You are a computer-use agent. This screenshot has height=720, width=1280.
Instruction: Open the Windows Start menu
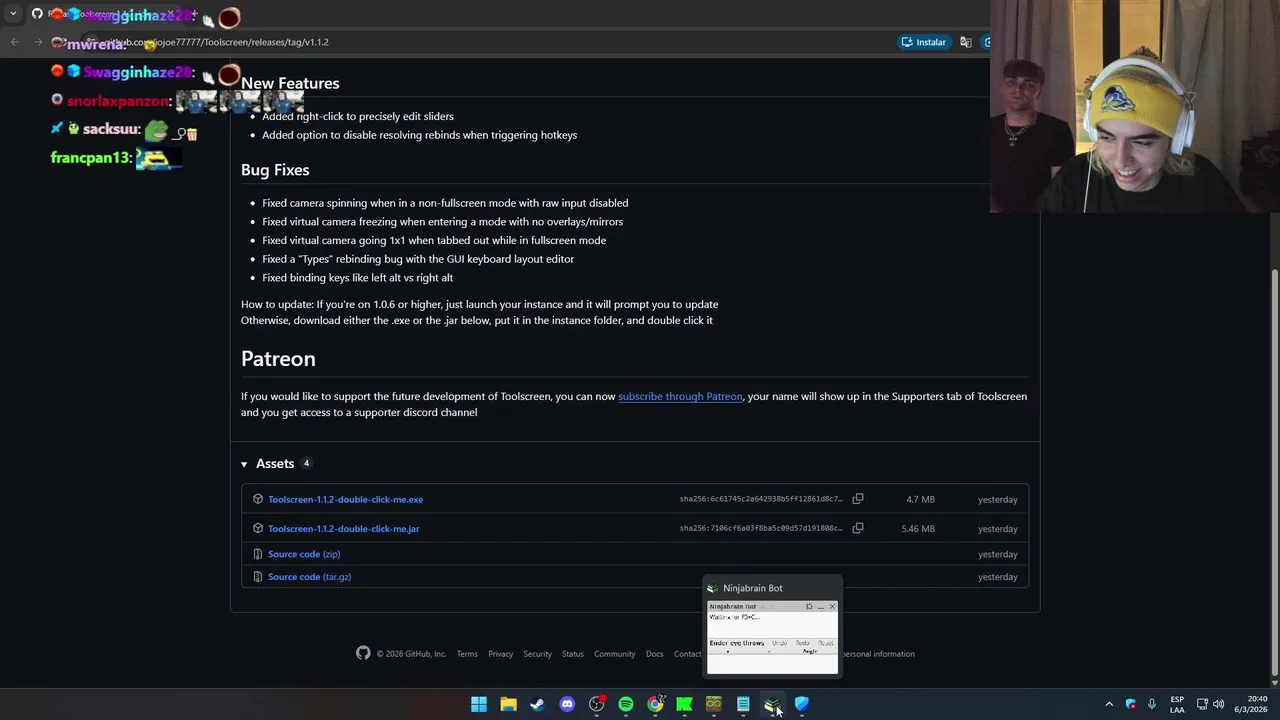tap(479, 704)
